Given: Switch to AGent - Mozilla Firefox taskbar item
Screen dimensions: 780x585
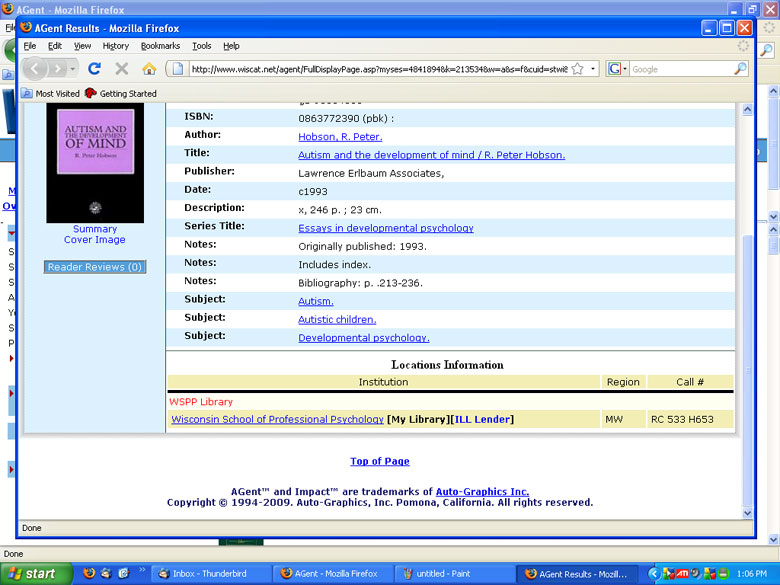Looking at the screenshot, I should (332, 574).
